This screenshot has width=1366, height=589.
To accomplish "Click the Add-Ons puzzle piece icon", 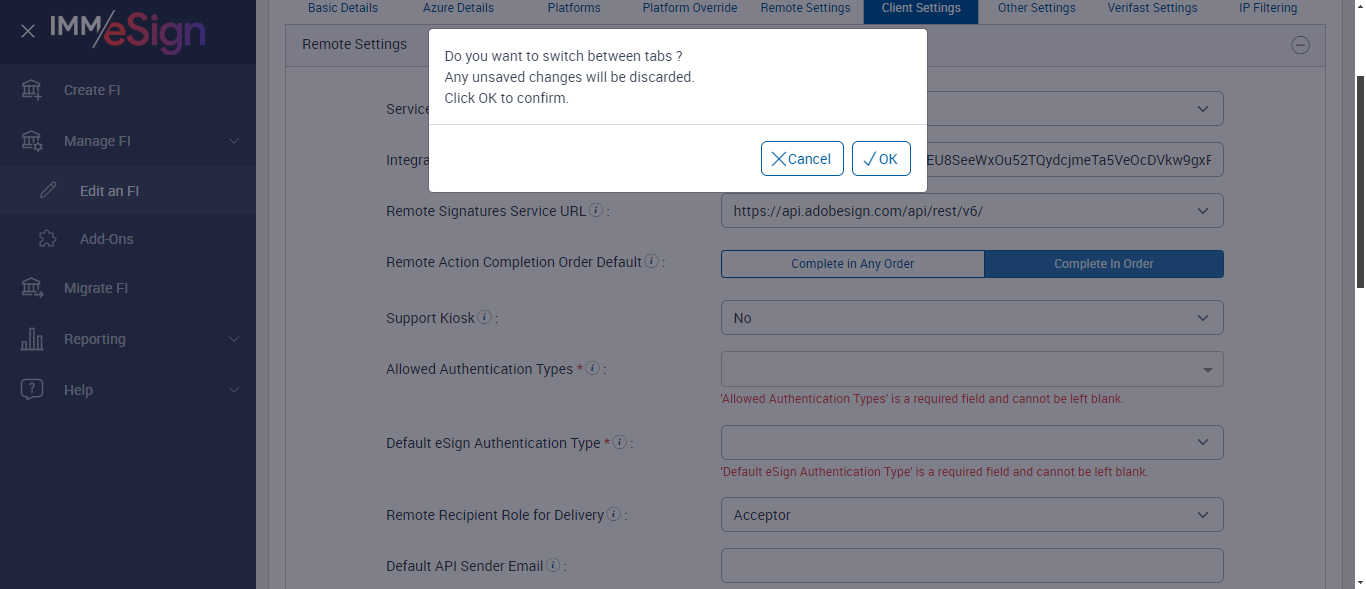I will 48,239.
